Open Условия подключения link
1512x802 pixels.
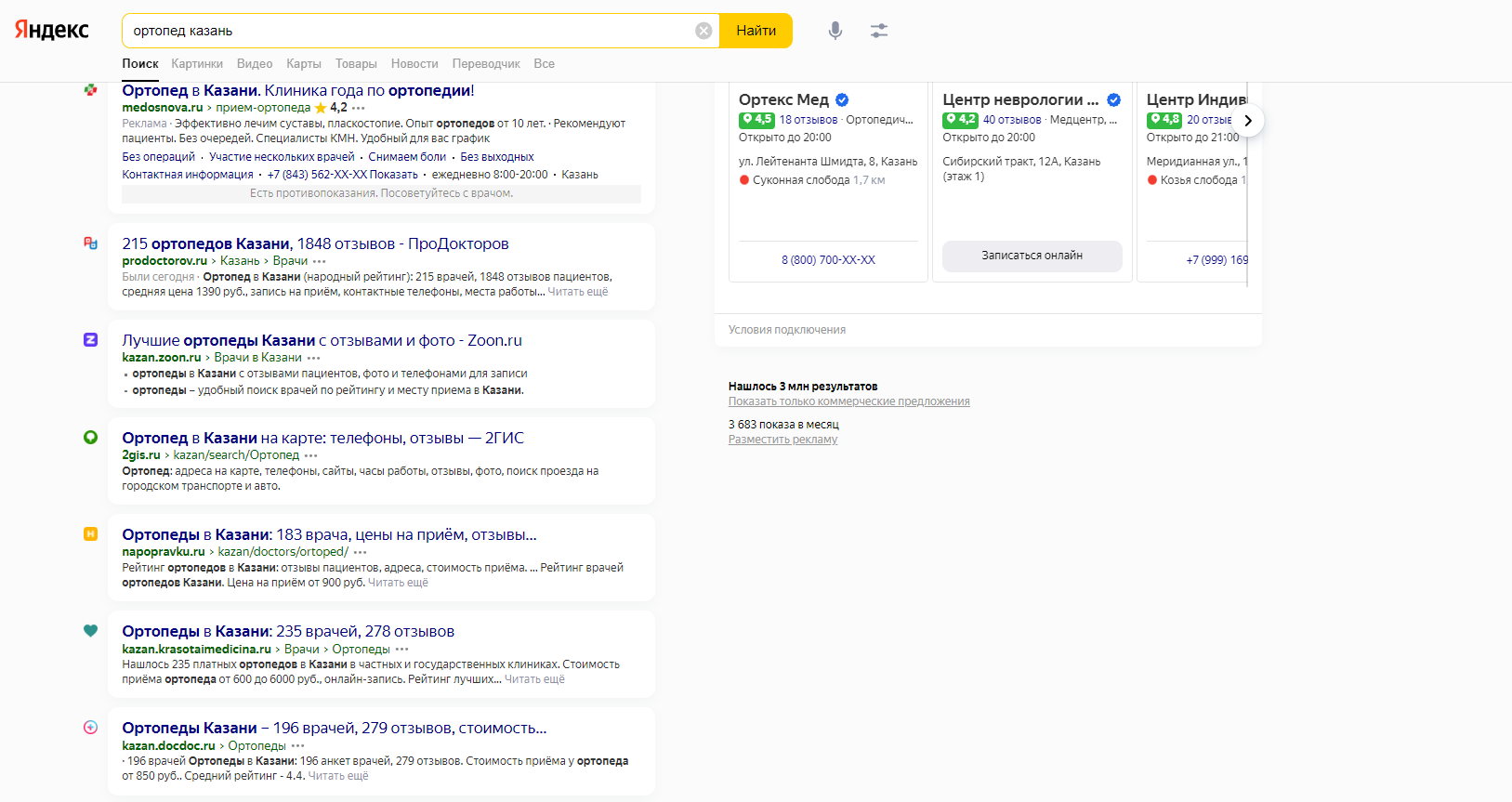point(787,330)
